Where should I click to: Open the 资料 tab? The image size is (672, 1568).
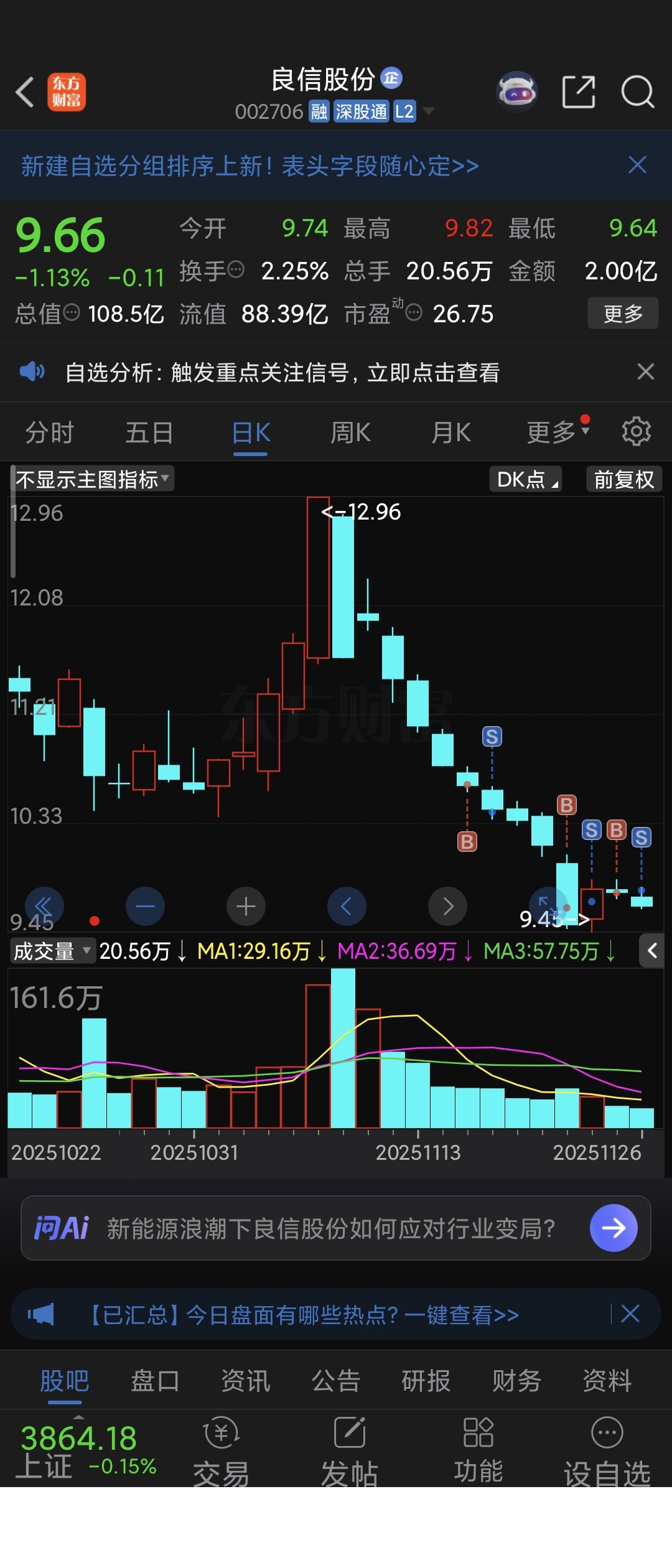607,1381
